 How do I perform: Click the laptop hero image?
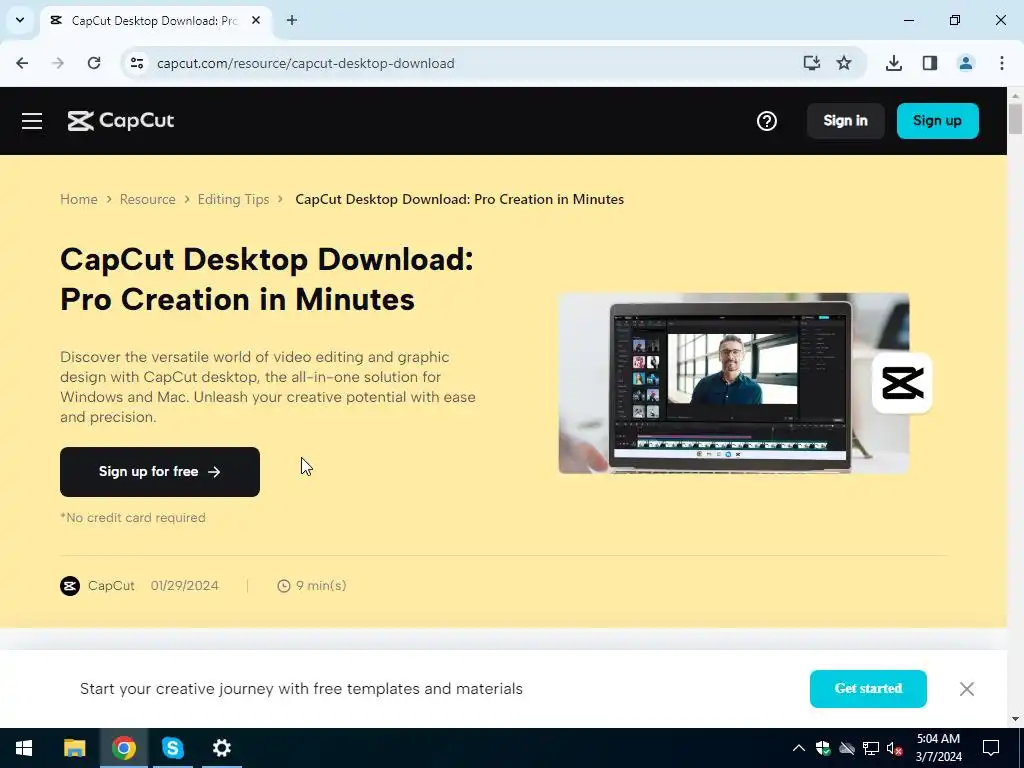[733, 383]
